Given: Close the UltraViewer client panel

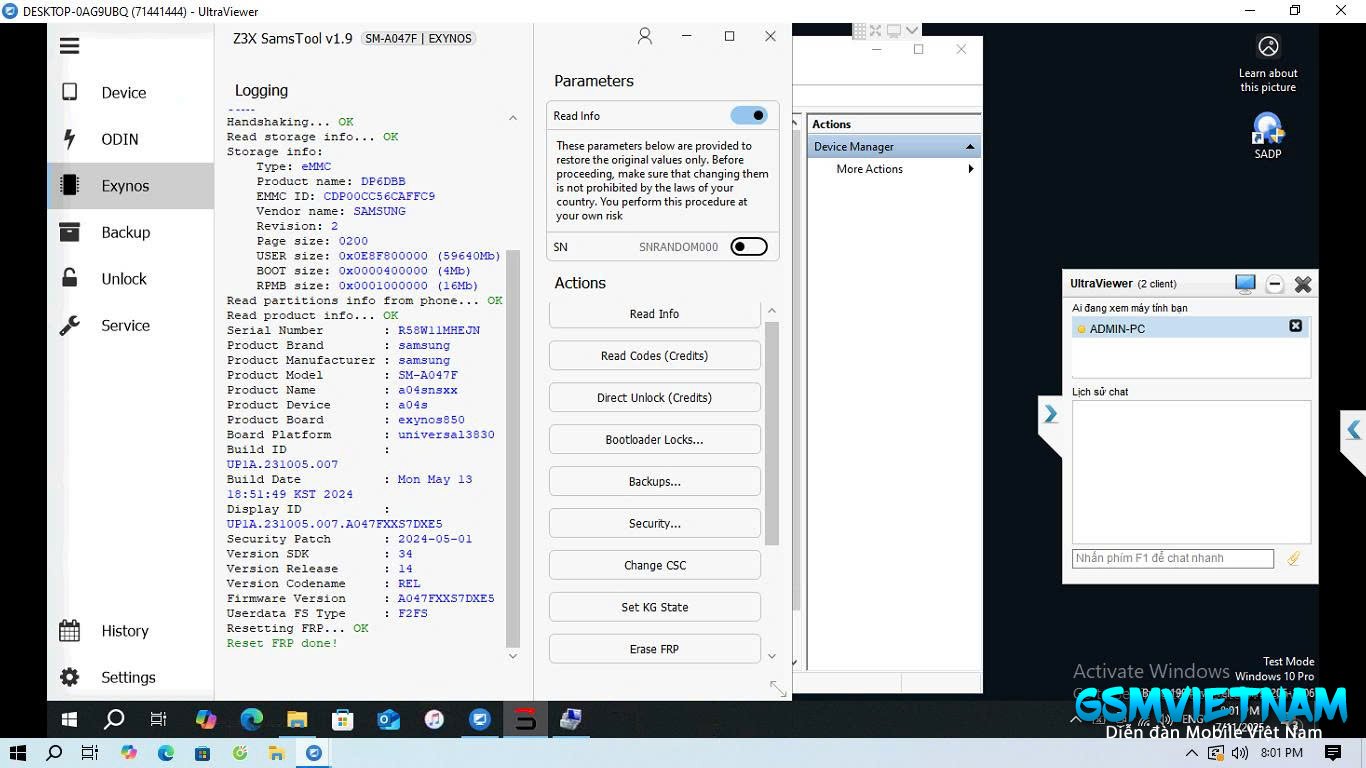Looking at the screenshot, I should 1303,284.
